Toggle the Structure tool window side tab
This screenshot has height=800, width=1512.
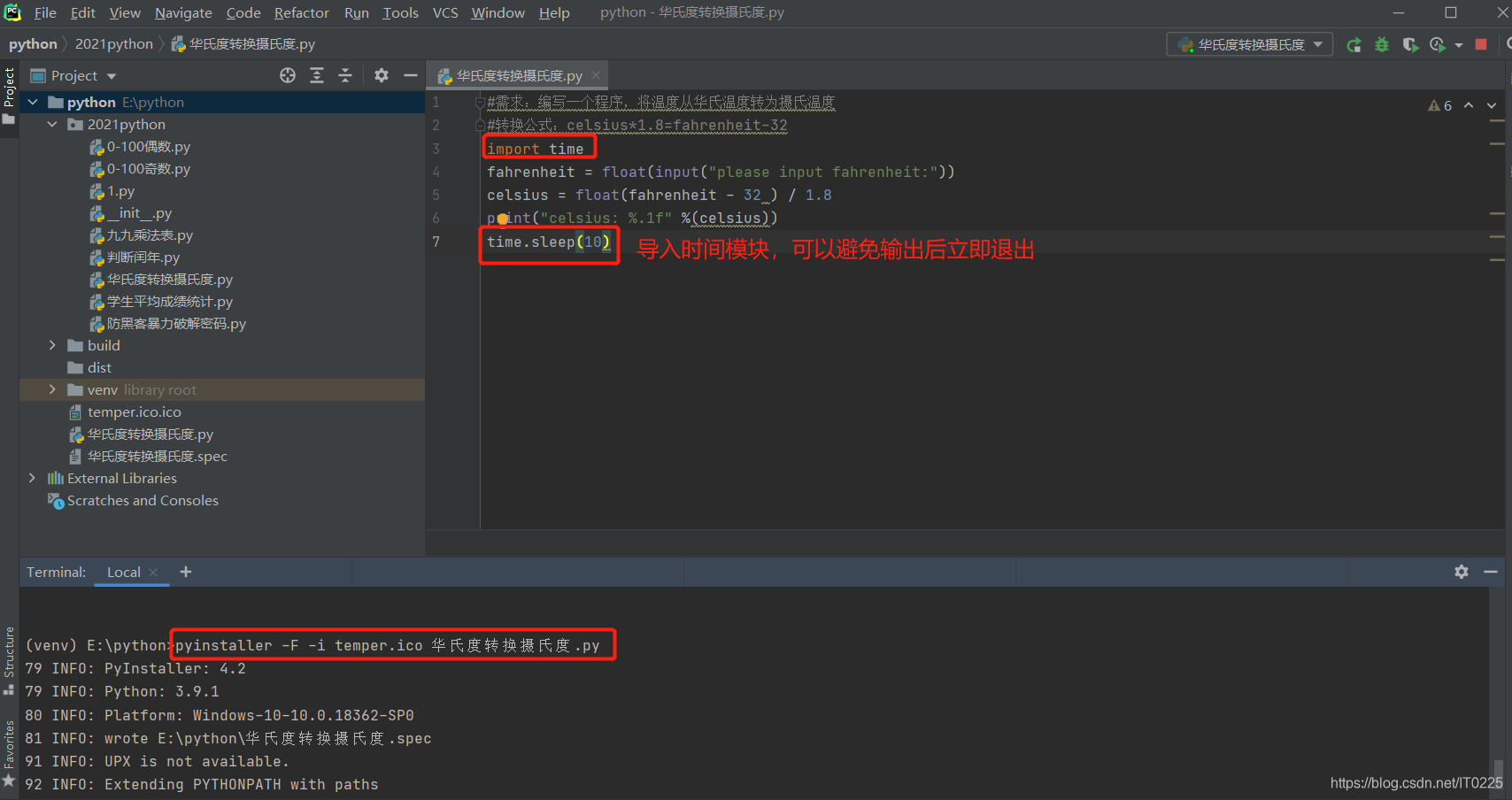(9, 660)
